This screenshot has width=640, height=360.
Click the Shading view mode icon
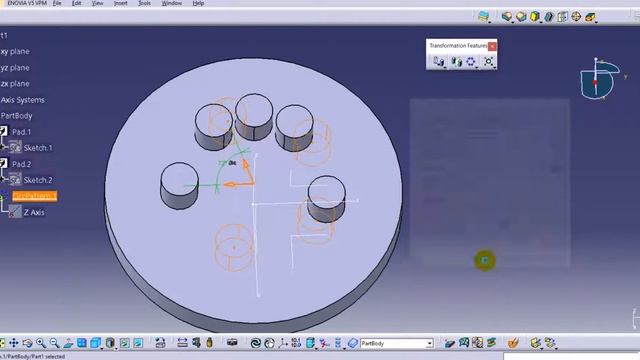(110, 343)
